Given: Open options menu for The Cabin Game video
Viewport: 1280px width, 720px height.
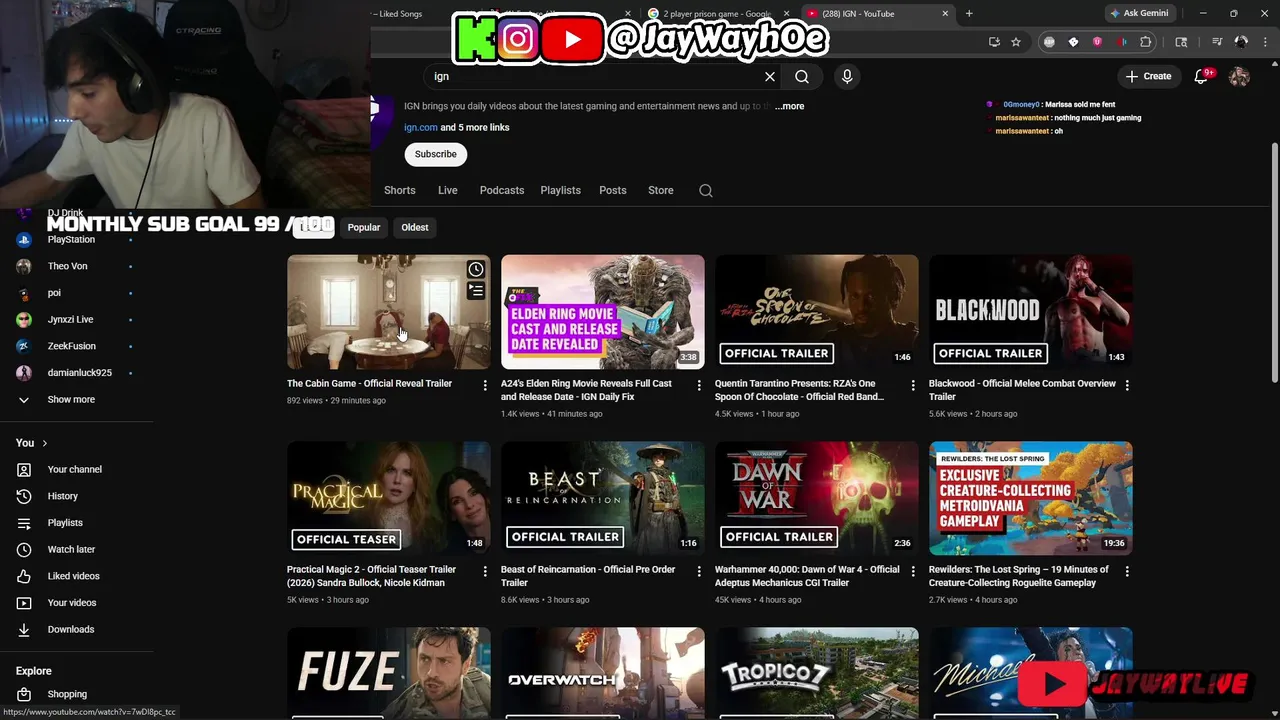Looking at the screenshot, I should coord(485,385).
